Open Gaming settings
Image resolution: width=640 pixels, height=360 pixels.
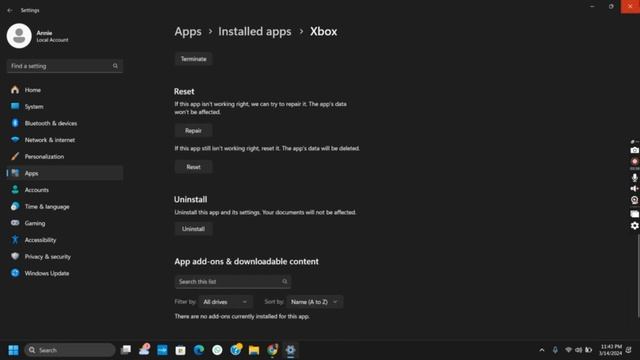coord(64,223)
